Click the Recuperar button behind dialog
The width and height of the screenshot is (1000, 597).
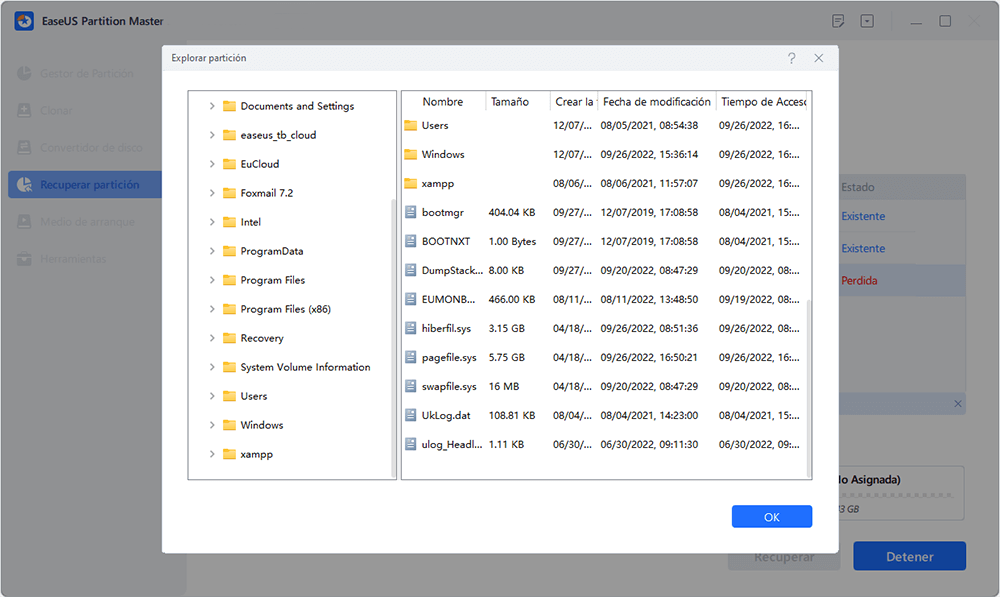pyautogui.click(x=784, y=558)
